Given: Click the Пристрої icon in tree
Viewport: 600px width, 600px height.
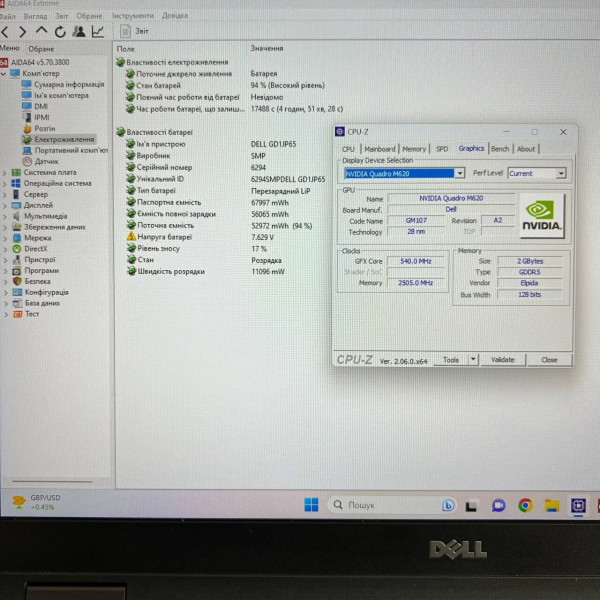Looking at the screenshot, I should [17, 260].
